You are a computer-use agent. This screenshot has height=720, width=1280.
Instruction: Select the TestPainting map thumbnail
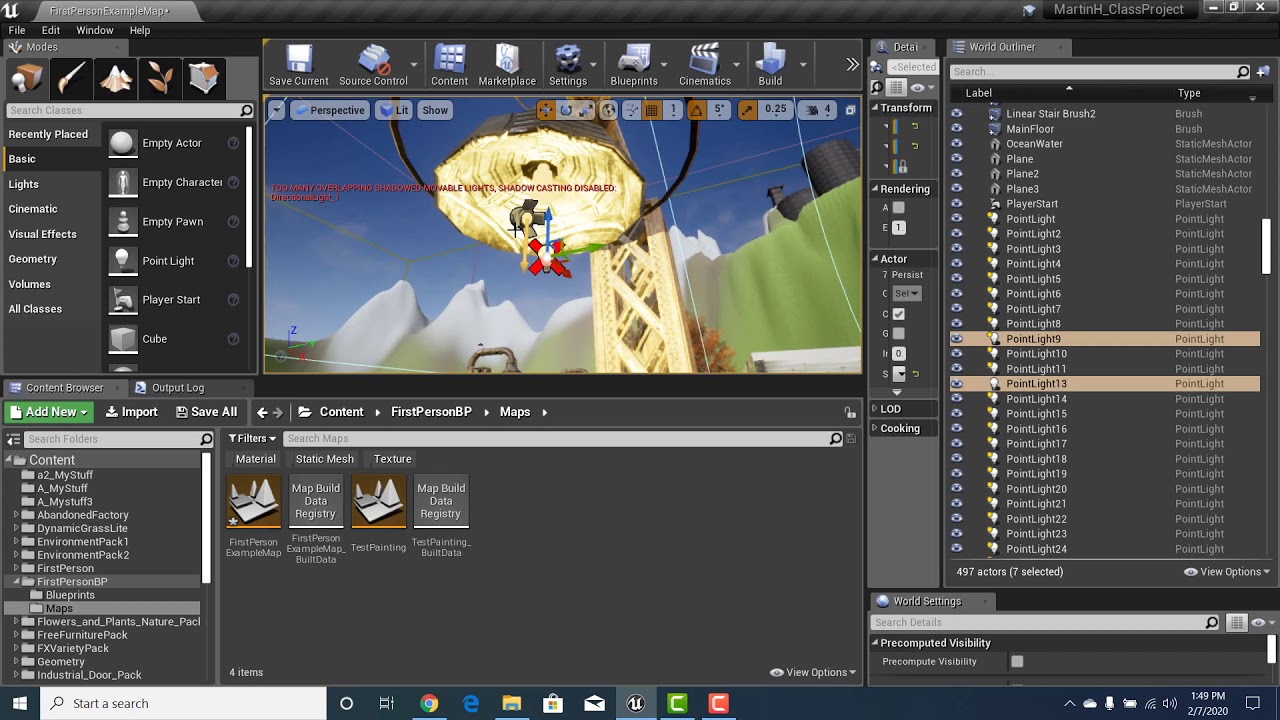(x=378, y=501)
